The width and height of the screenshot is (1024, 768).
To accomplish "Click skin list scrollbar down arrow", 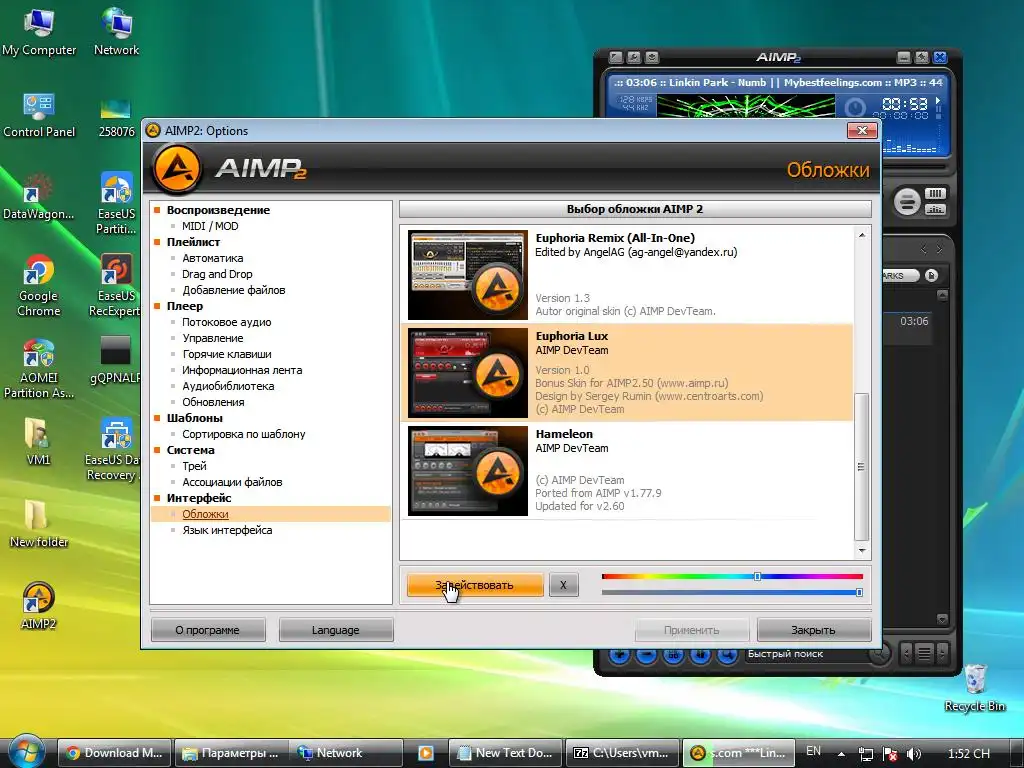I will tap(862, 551).
